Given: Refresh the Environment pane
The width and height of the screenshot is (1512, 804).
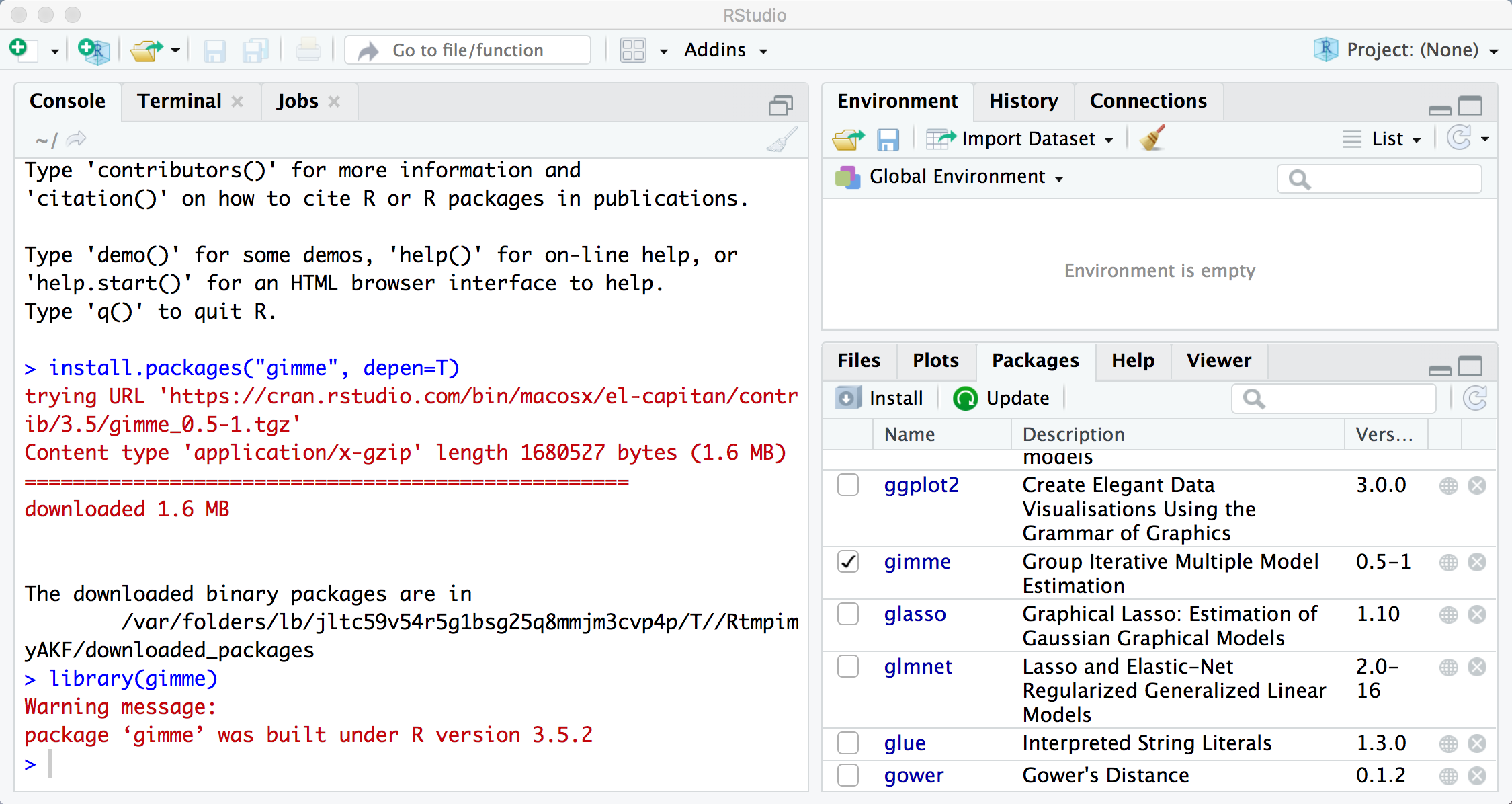Looking at the screenshot, I should pyautogui.click(x=1459, y=138).
